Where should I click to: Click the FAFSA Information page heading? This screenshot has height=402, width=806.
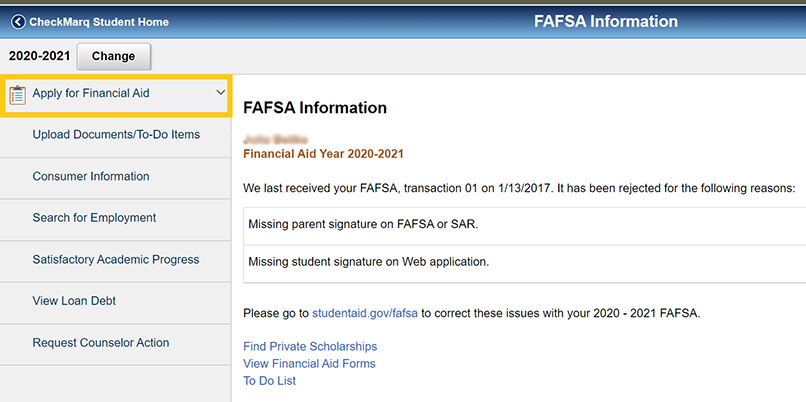coord(315,108)
